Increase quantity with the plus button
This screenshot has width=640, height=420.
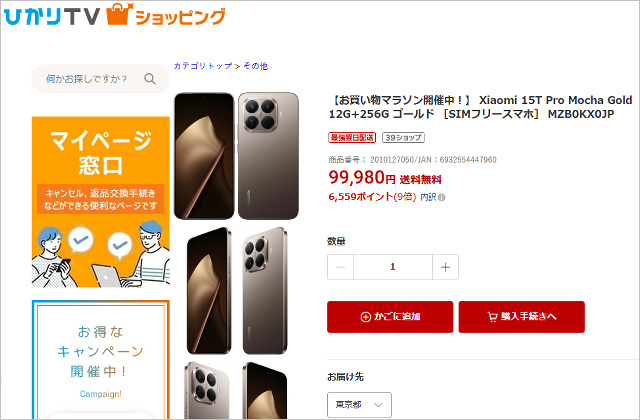pos(445,267)
